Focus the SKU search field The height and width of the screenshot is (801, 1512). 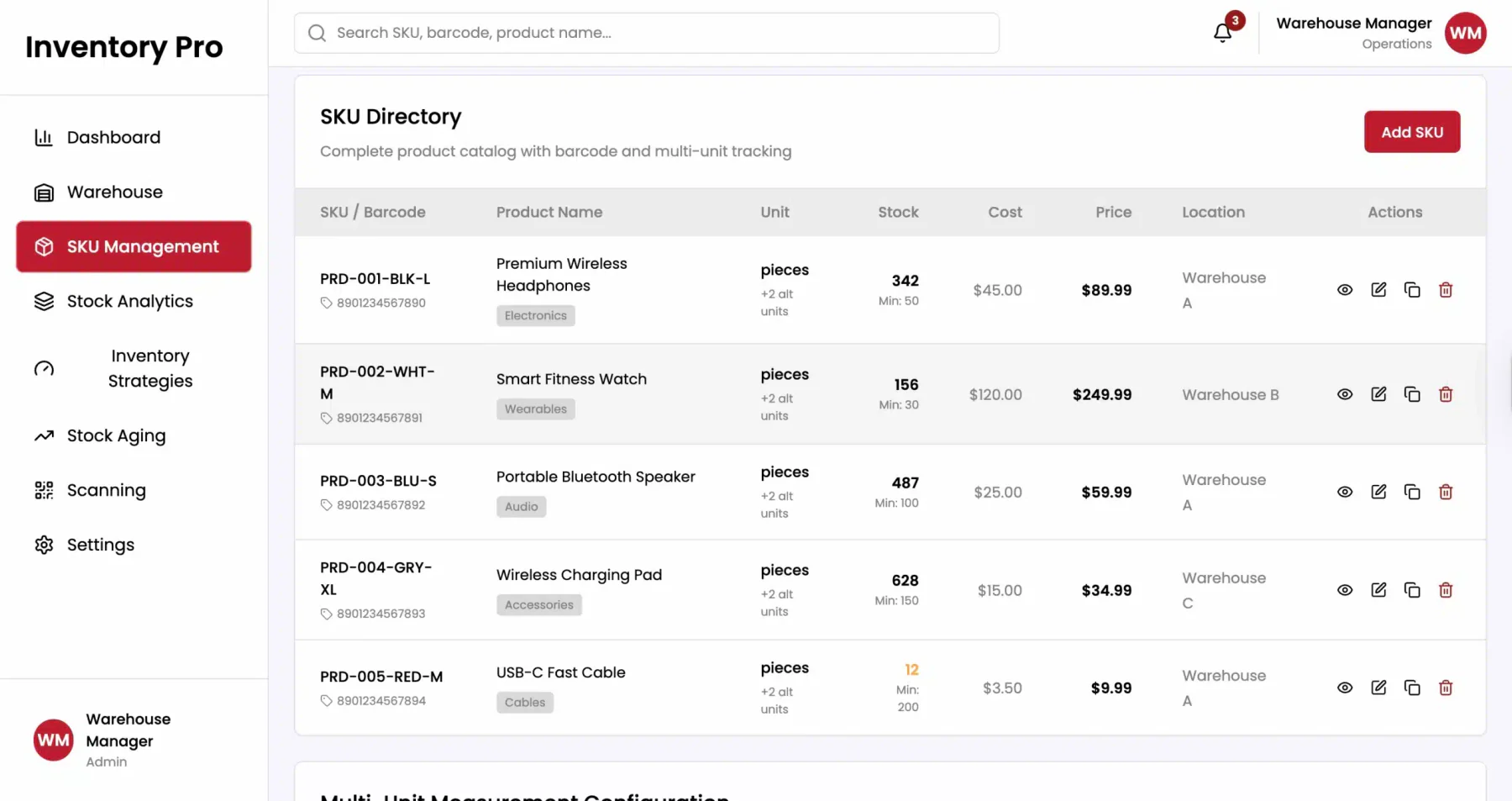pyautogui.click(x=647, y=33)
